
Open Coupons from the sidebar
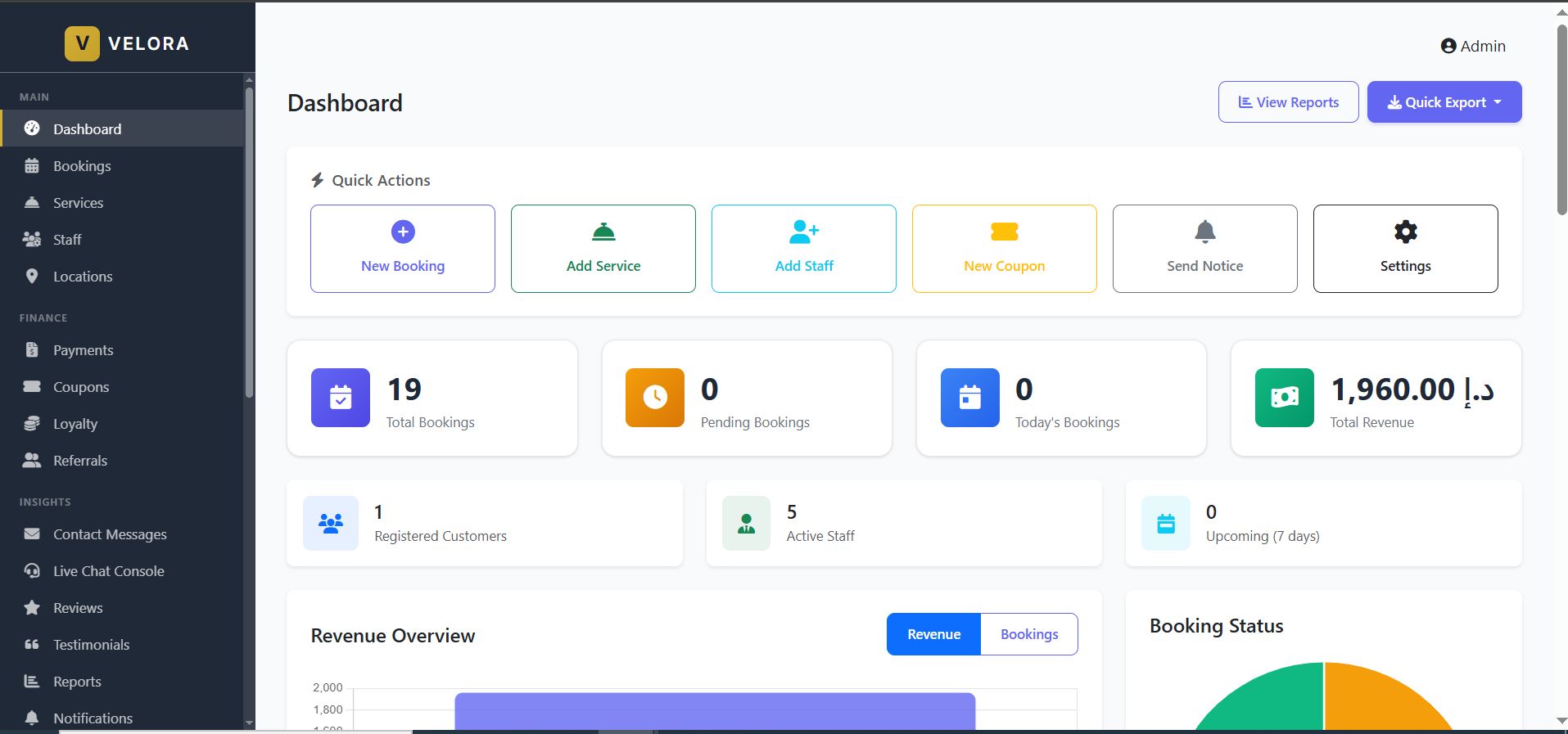pyautogui.click(x=122, y=386)
